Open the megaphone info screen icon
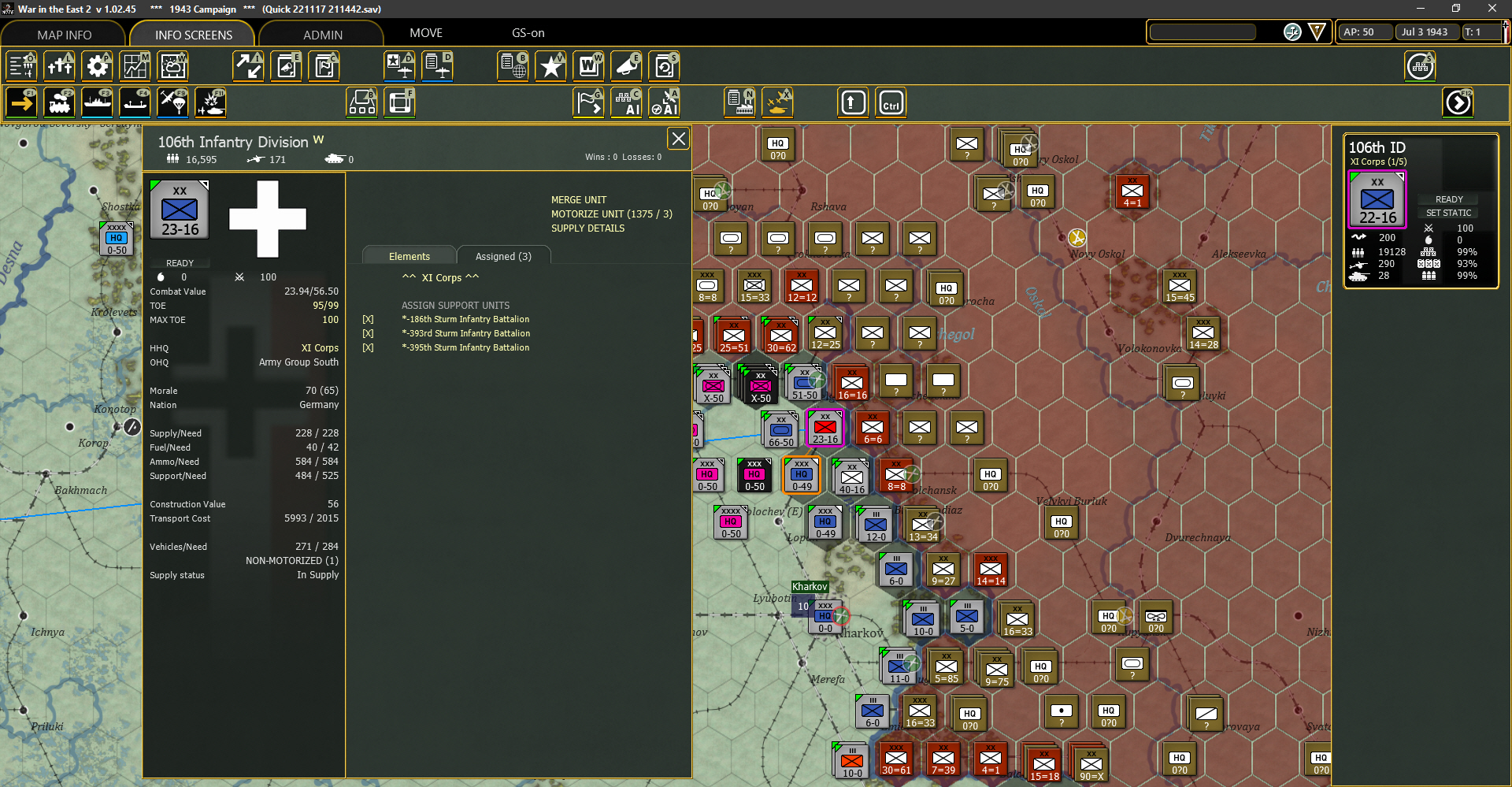The width and height of the screenshot is (1512, 787). pyautogui.click(x=627, y=66)
